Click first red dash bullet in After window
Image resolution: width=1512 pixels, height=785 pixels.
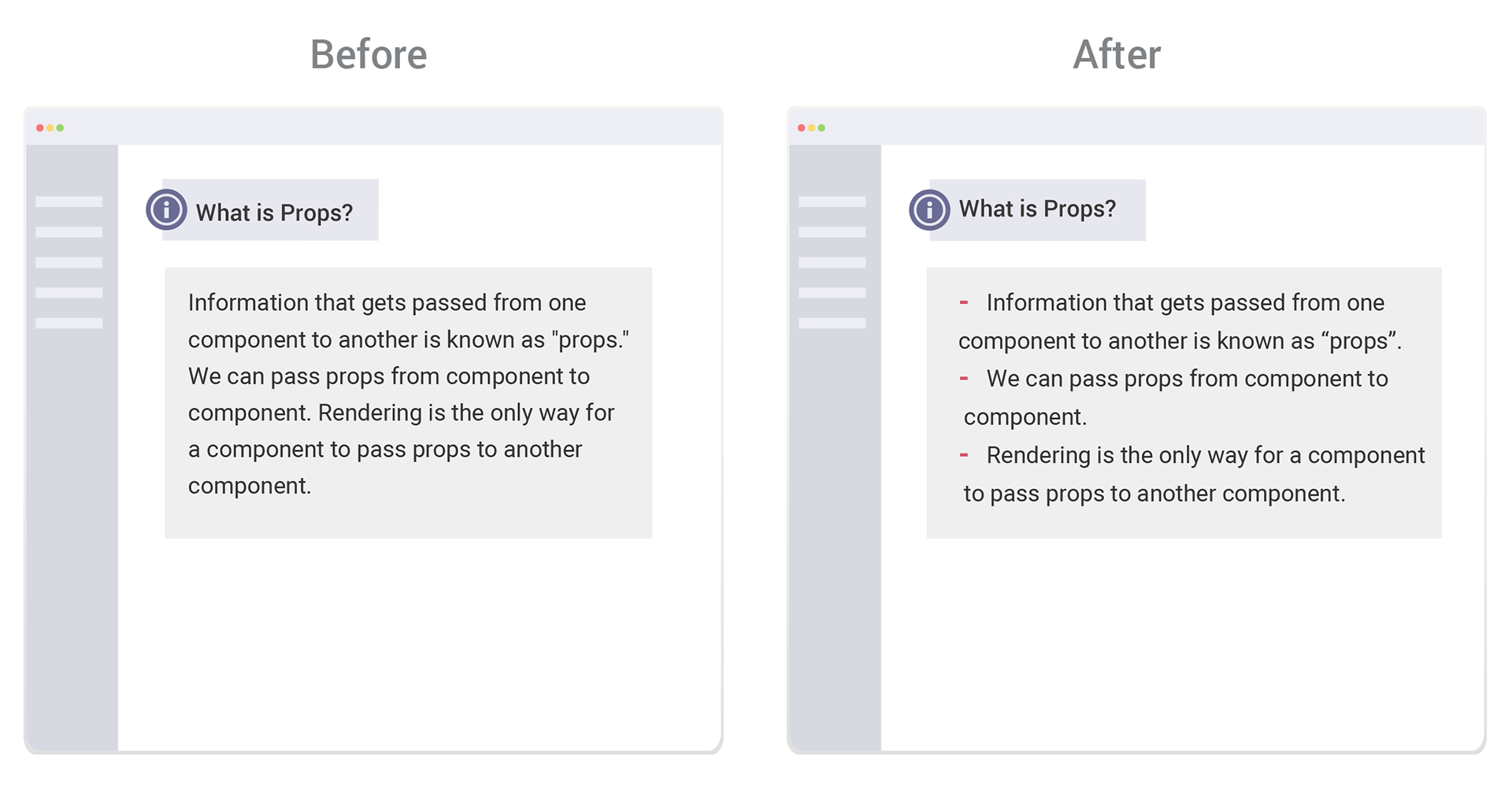[x=963, y=302]
